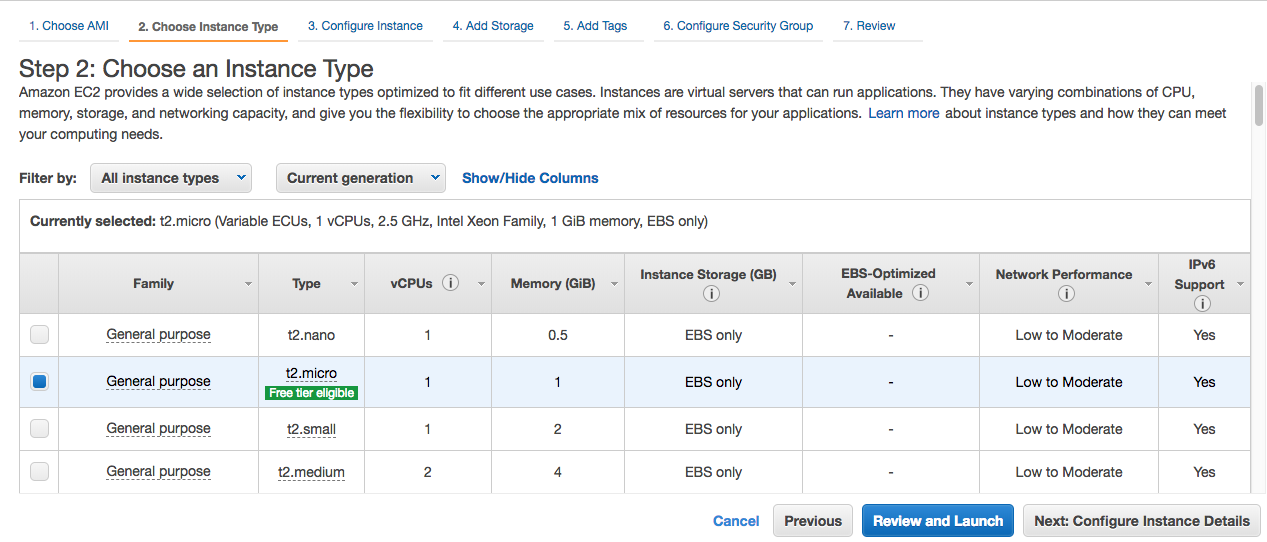The image size is (1267, 542).
Task: Open the Type column sort arrow
Action: coord(354,285)
